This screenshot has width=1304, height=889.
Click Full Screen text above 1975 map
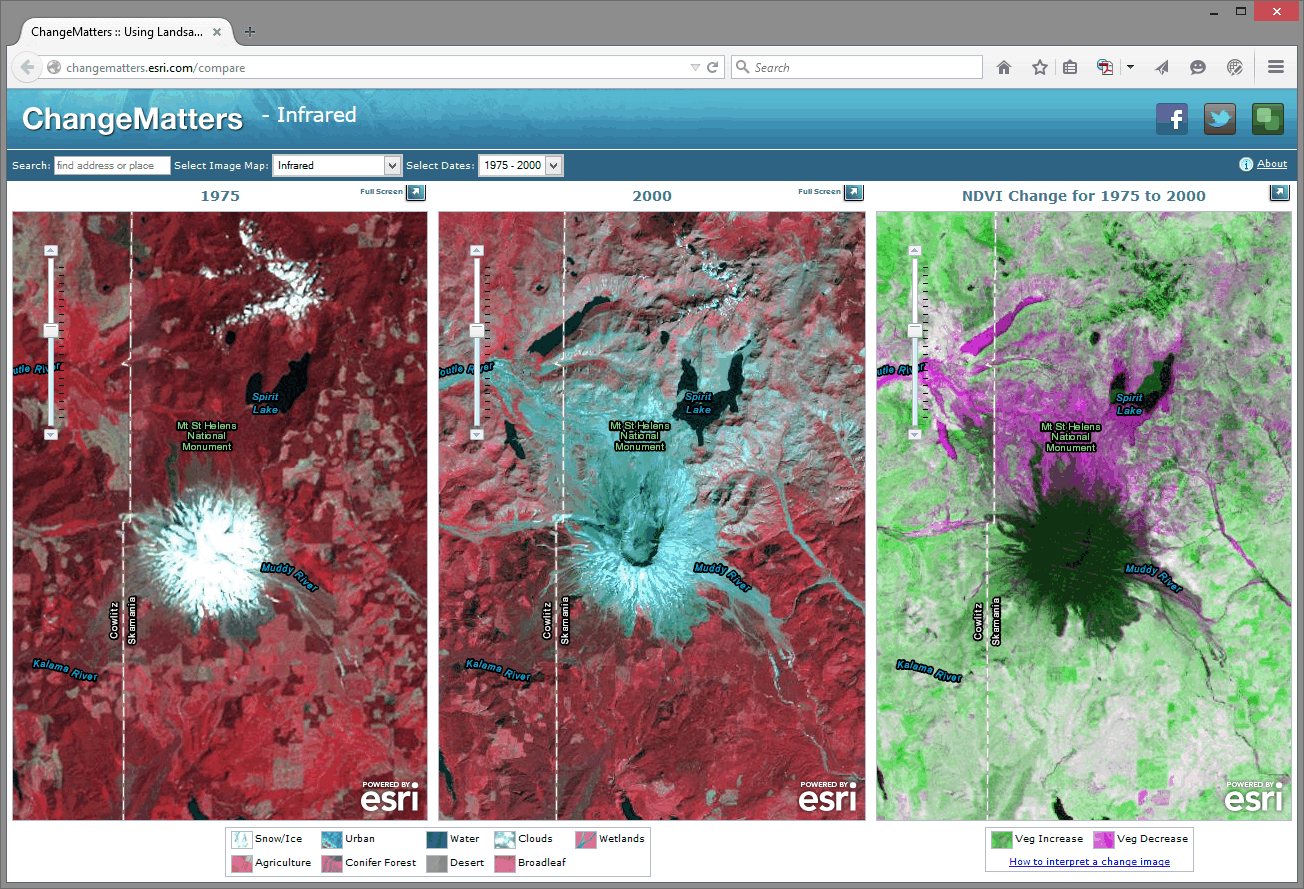point(382,191)
